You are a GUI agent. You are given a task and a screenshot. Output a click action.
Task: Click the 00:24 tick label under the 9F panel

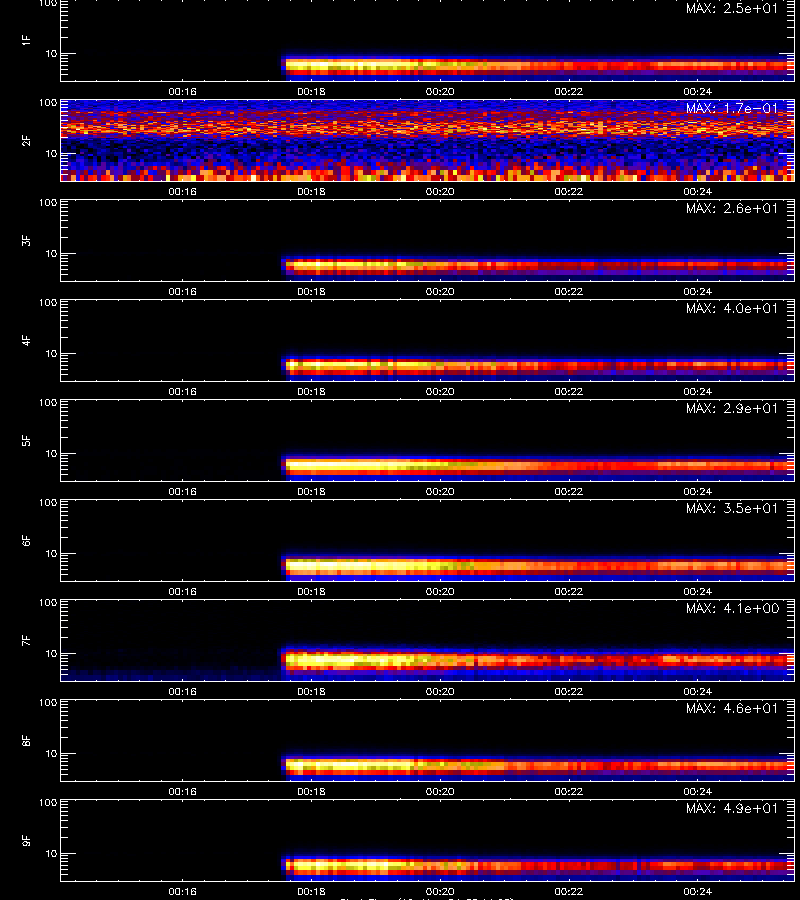[697, 891]
